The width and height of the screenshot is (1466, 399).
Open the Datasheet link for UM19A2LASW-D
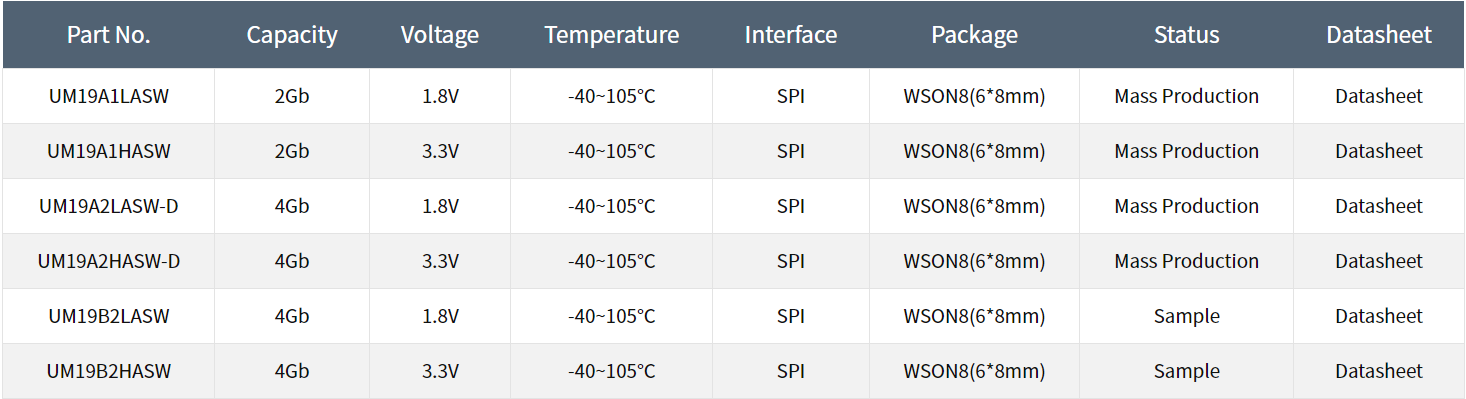(x=1378, y=206)
